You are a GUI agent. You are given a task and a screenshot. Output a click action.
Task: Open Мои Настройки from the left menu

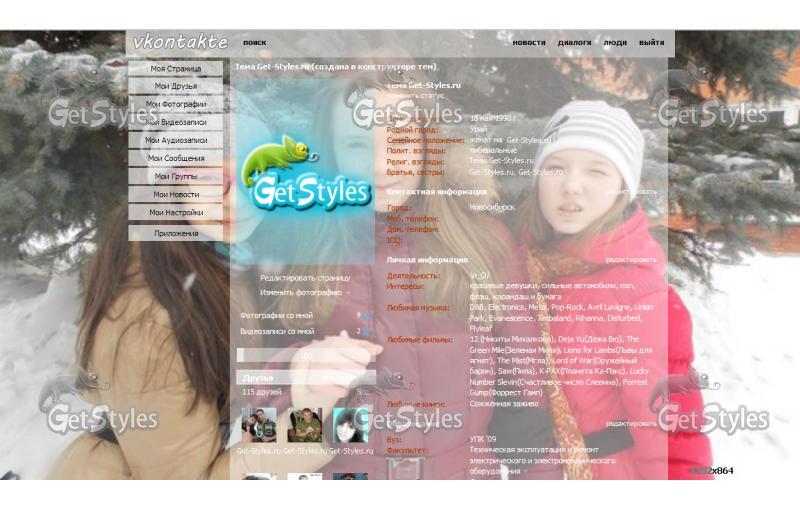coord(176,212)
